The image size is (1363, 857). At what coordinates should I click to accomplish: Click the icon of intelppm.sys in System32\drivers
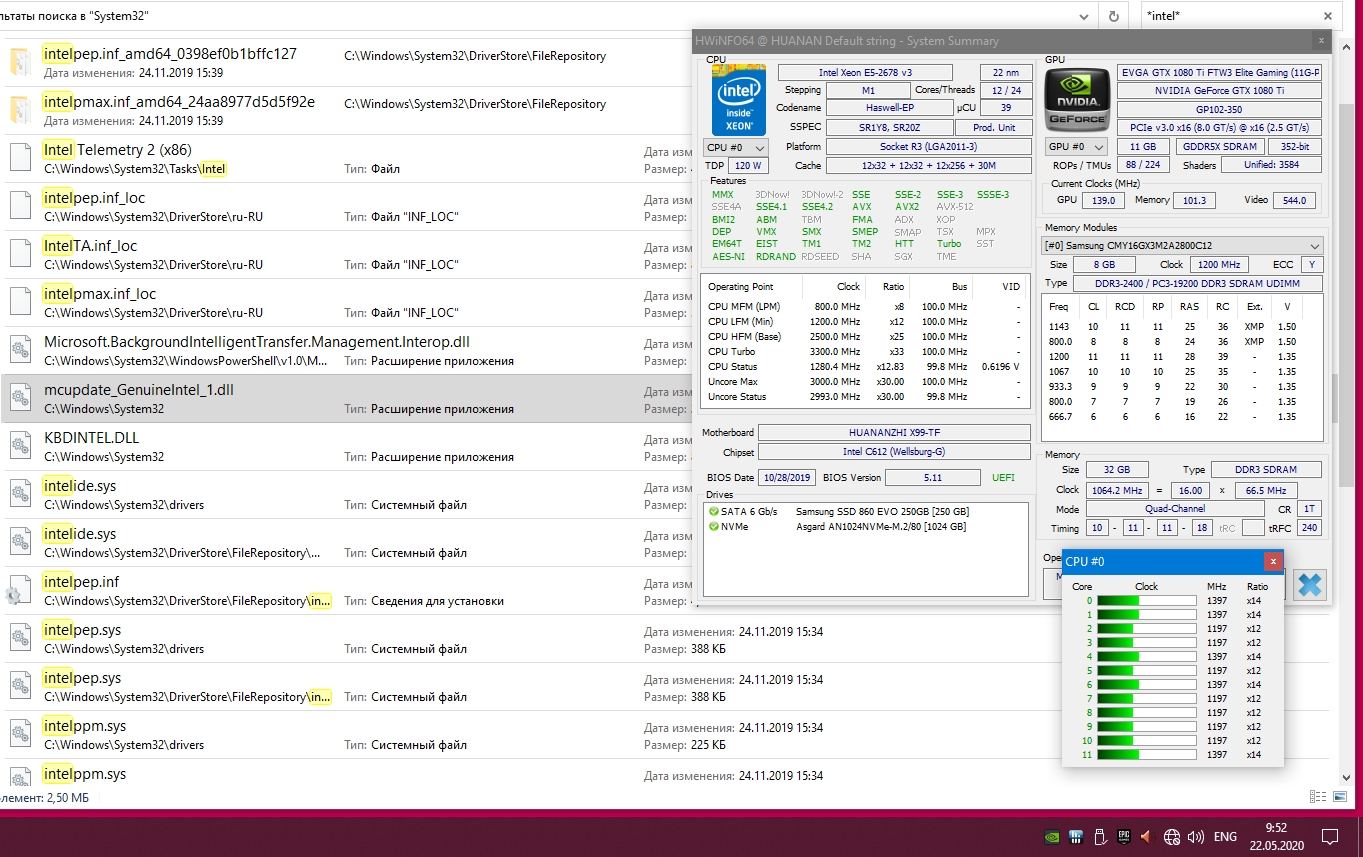(x=20, y=734)
